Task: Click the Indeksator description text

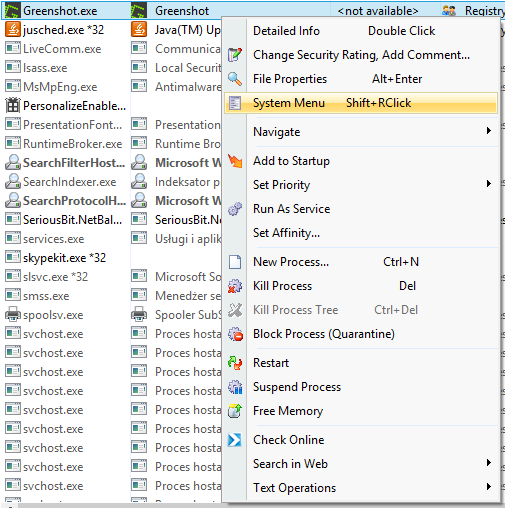Action: (187, 182)
